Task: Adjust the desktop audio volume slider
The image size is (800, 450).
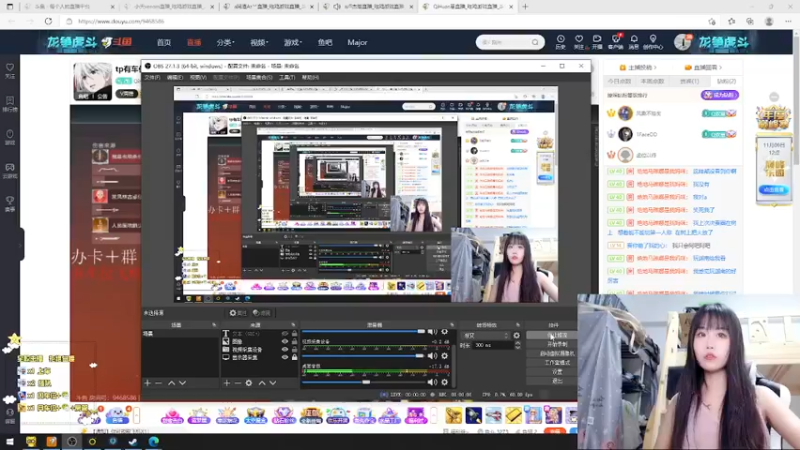Action: tap(364, 382)
